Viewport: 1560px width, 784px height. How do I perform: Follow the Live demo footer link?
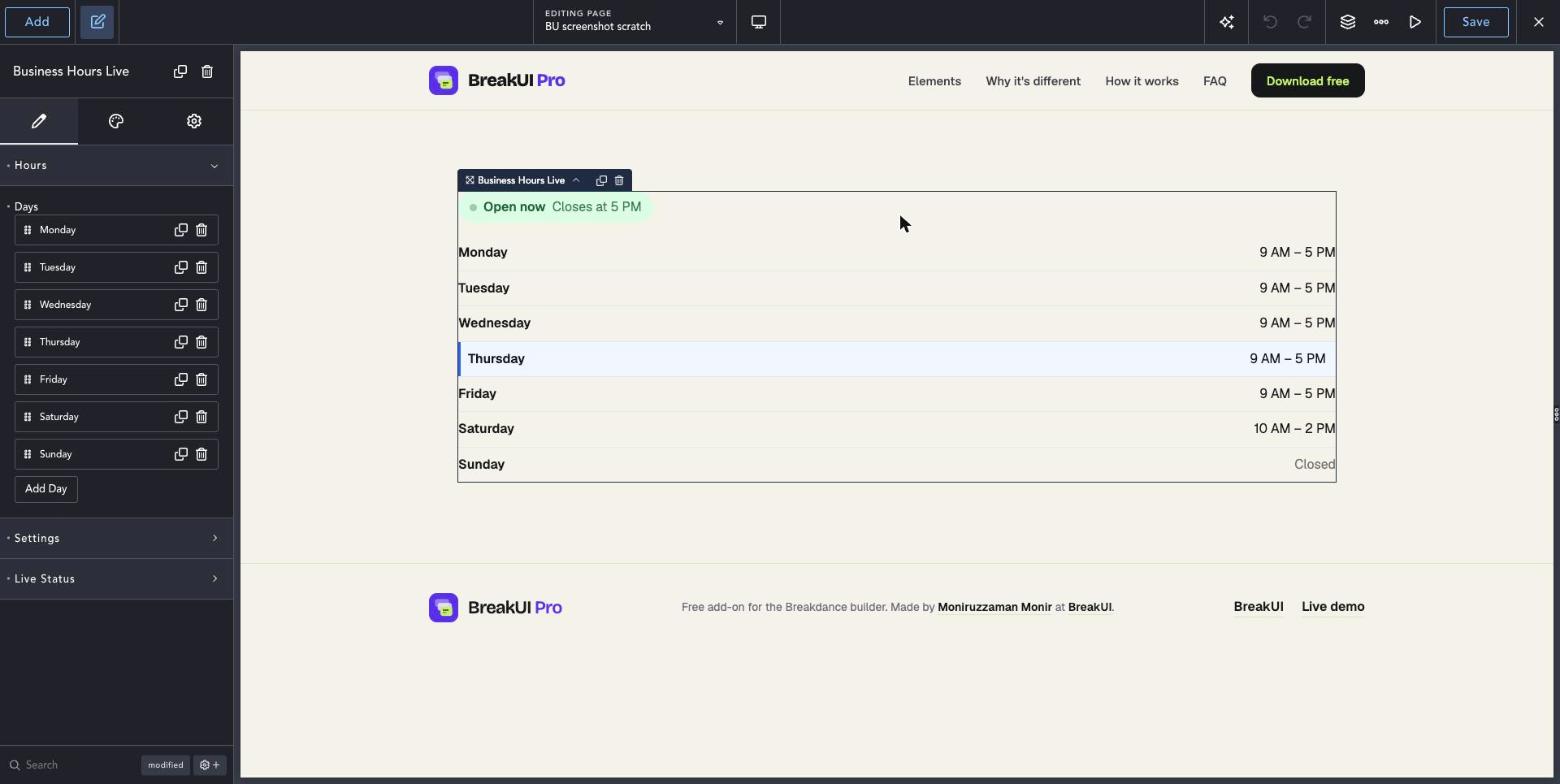click(1333, 607)
